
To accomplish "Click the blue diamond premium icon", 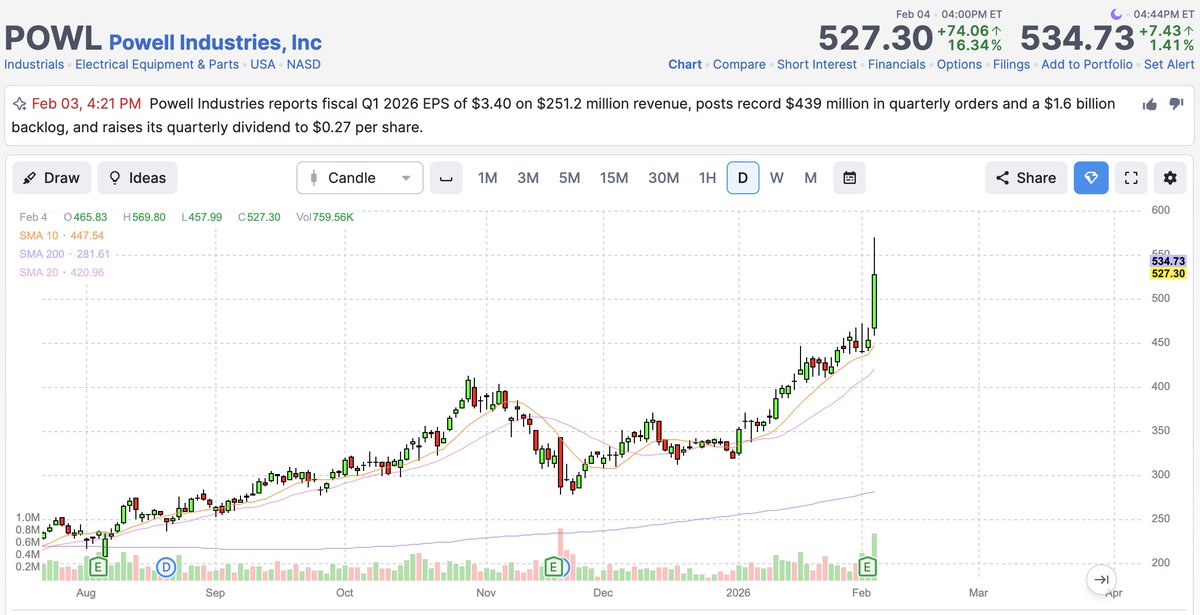I will click(x=1091, y=178).
